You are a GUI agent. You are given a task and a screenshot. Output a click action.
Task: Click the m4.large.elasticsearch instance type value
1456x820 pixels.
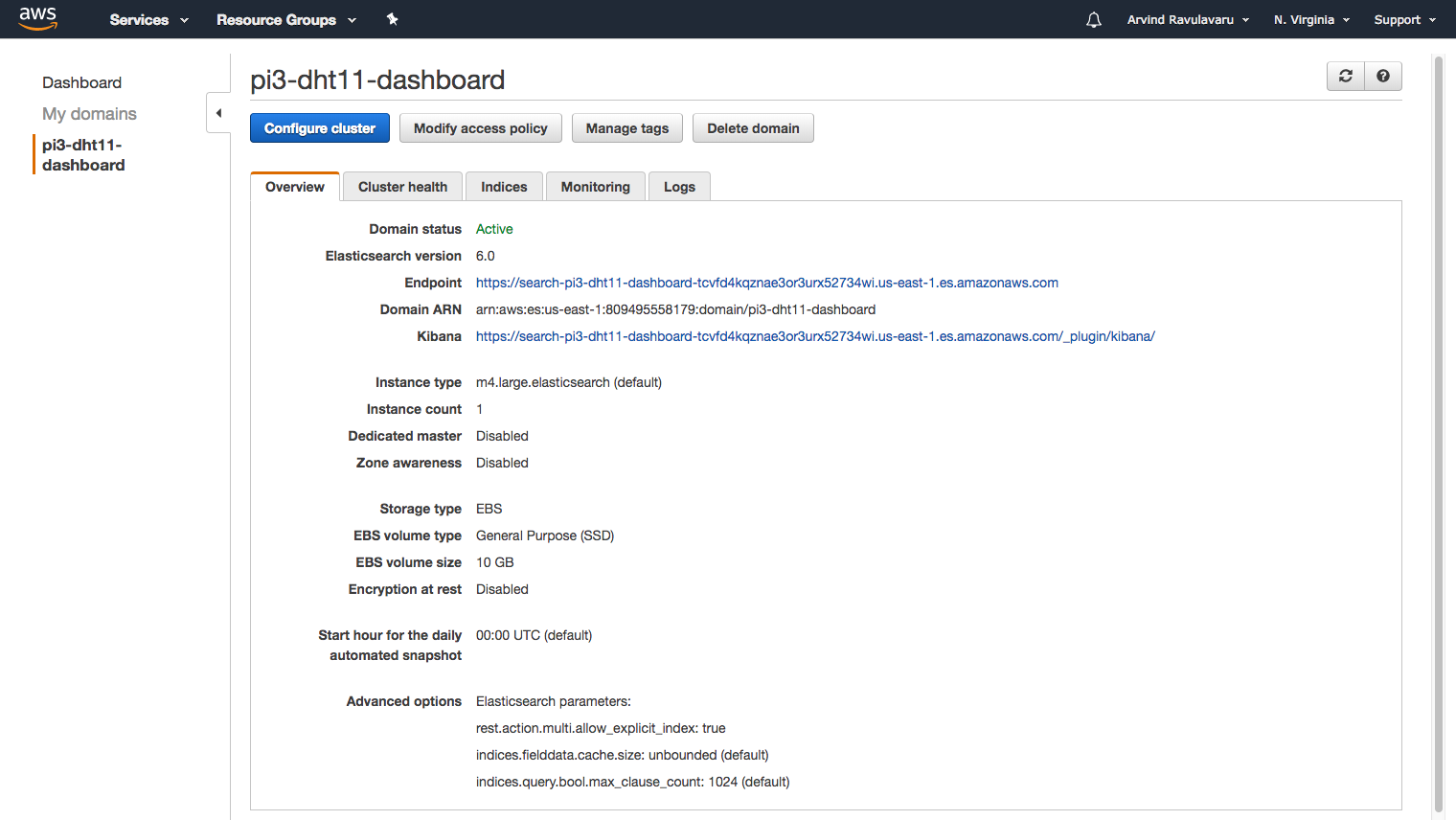569,382
